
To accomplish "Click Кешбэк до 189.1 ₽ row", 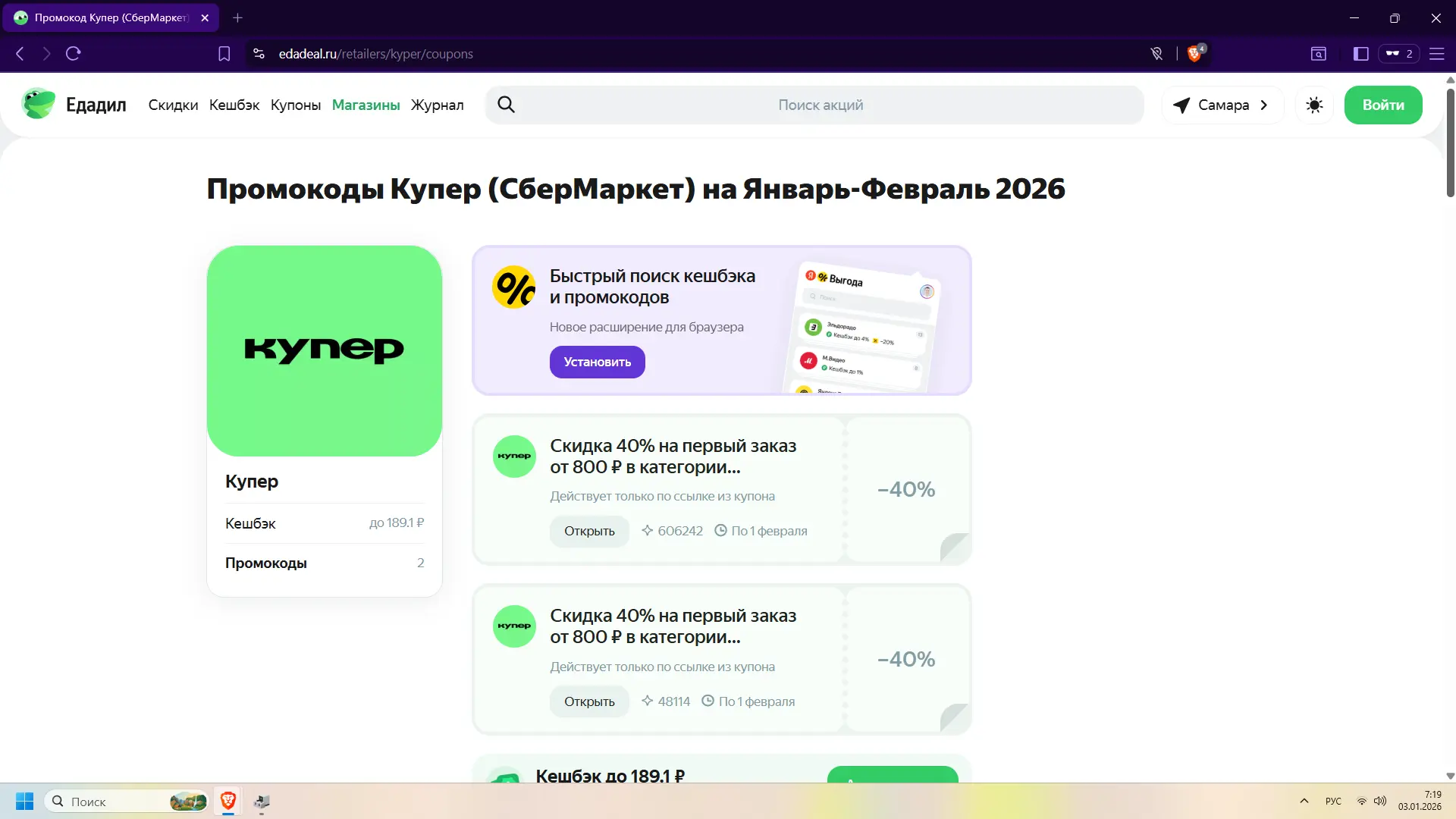I will click(325, 523).
